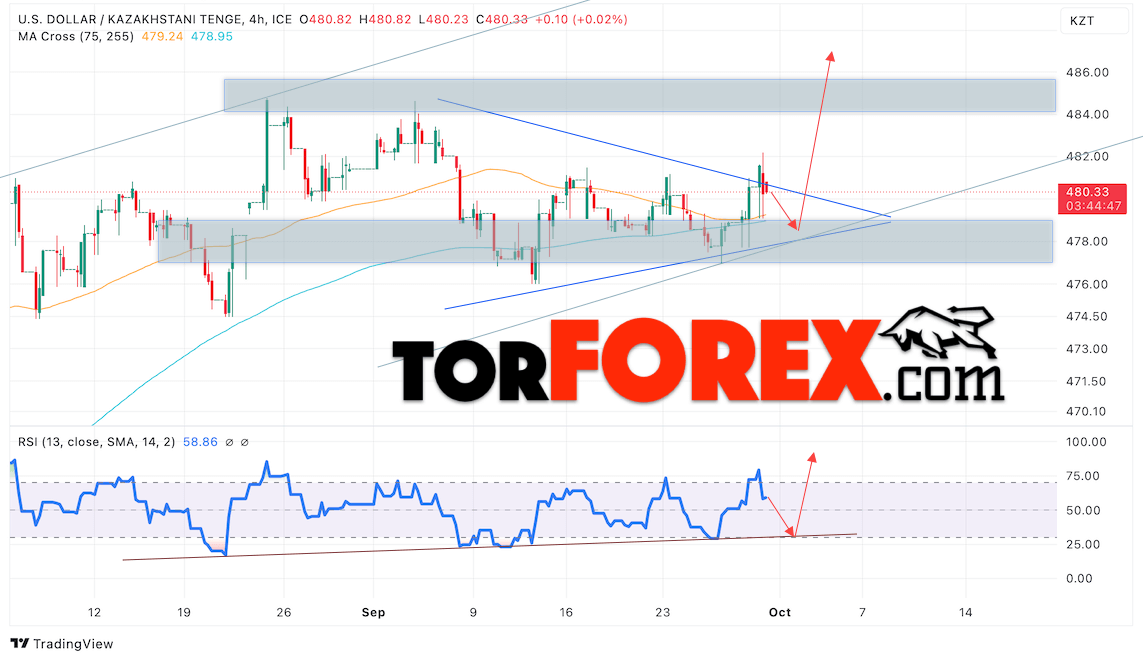Click the 0.00 RSI axis label
This screenshot has width=1143, height=661.
pos(1079,579)
